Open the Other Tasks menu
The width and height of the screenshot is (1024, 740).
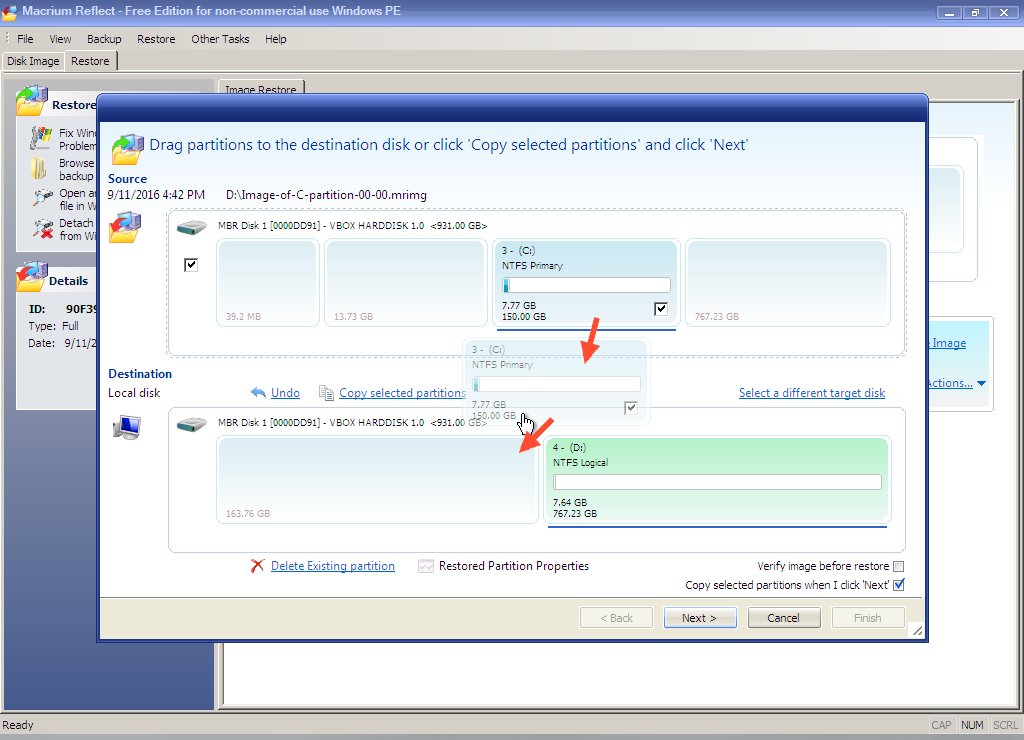click(218, 39)
